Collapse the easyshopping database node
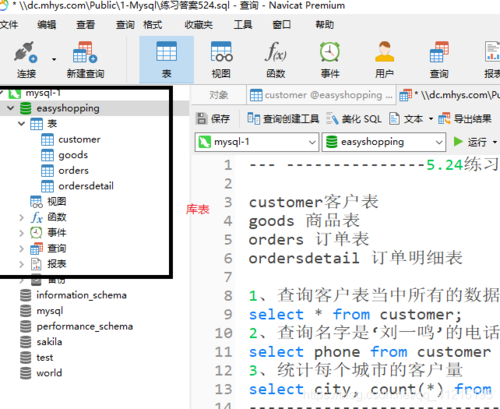Screen dimensions: 500x409 click(11, 108)
